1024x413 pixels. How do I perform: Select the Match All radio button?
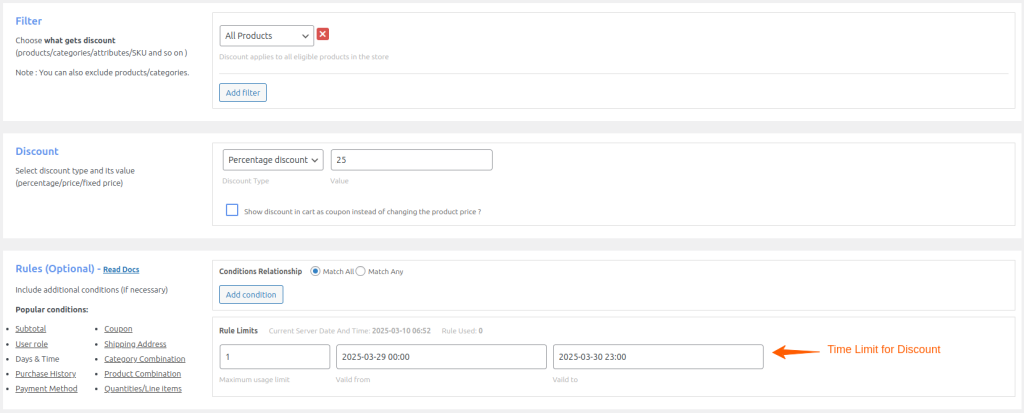[x=315, y=271]
